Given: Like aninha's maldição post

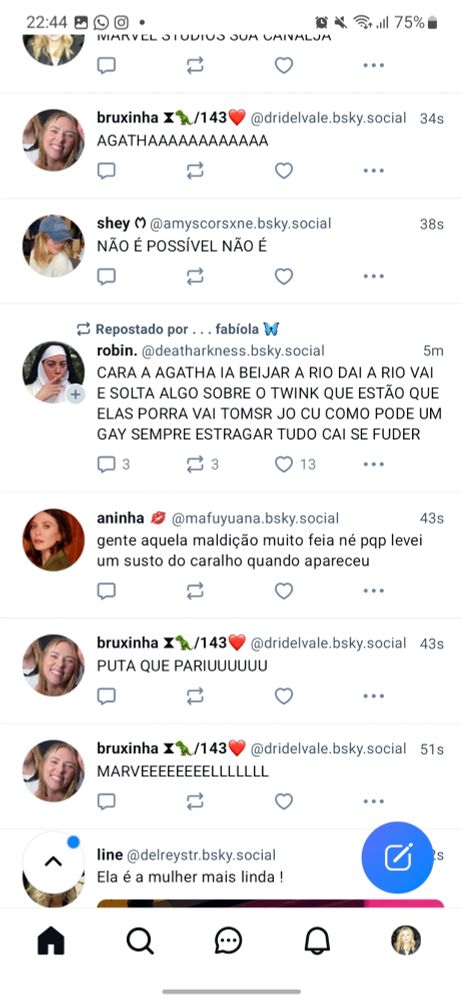Looking at the screenshot, I should (x=284, y=591).
